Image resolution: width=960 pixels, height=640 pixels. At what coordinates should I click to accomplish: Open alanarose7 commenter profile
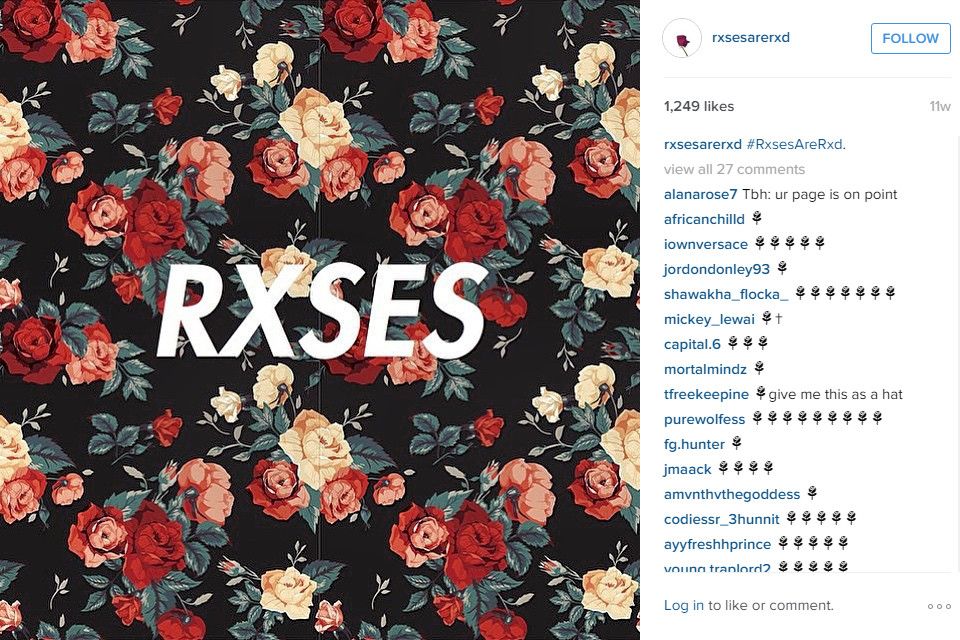(700, 195)
